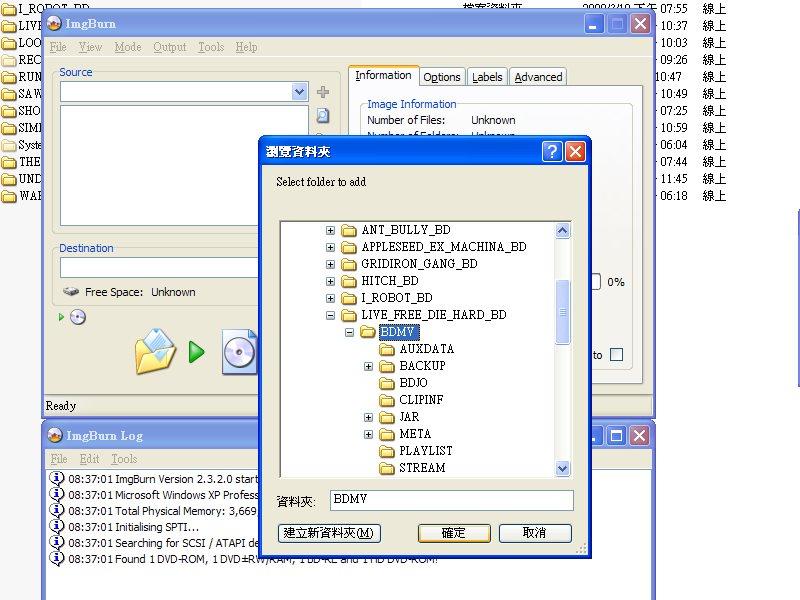The width and height of the screenshot is (800, 600).
Task: Expand the BACKUP subfolder node
Action: tap(368, 366)
